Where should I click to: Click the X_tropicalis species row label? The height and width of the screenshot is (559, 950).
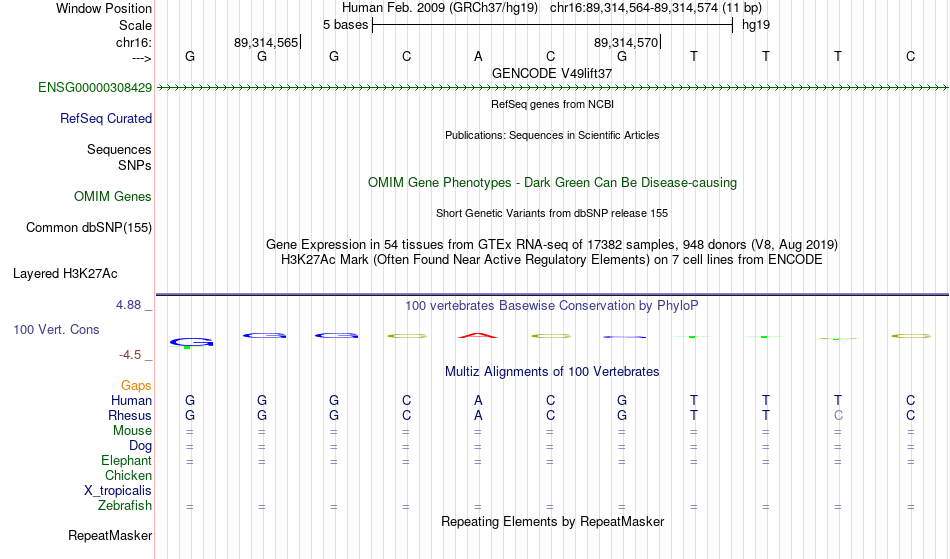click(x=118, y=491)
